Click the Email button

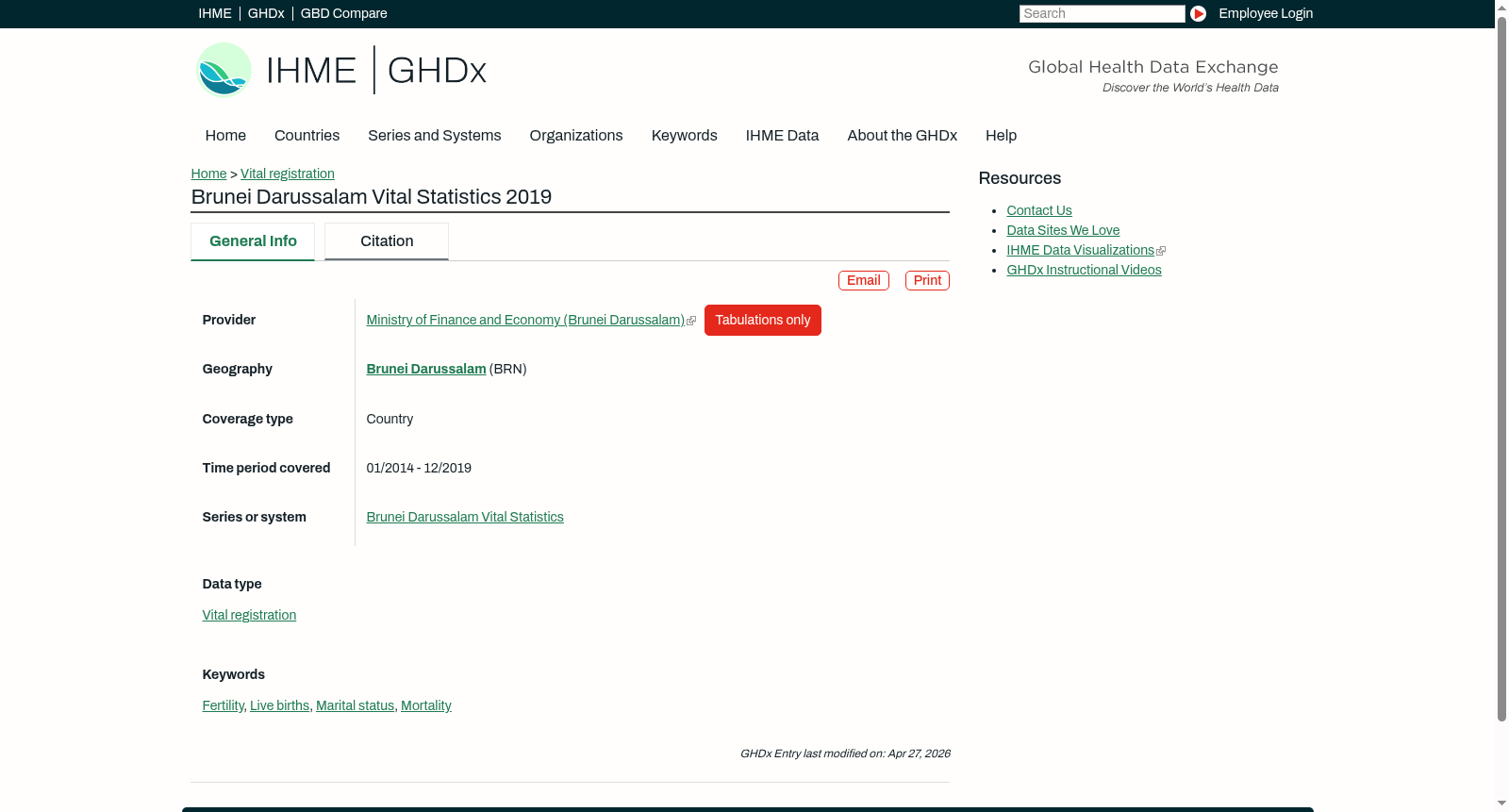point(864,281)
